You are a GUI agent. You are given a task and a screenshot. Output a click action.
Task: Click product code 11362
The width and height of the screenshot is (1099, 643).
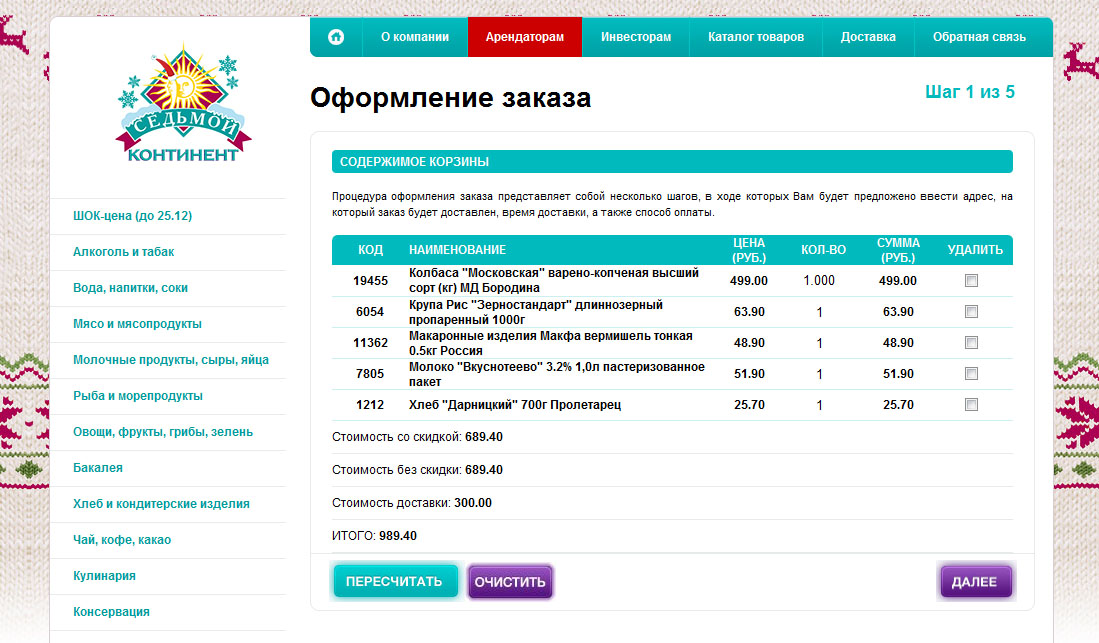coord(370,343)
